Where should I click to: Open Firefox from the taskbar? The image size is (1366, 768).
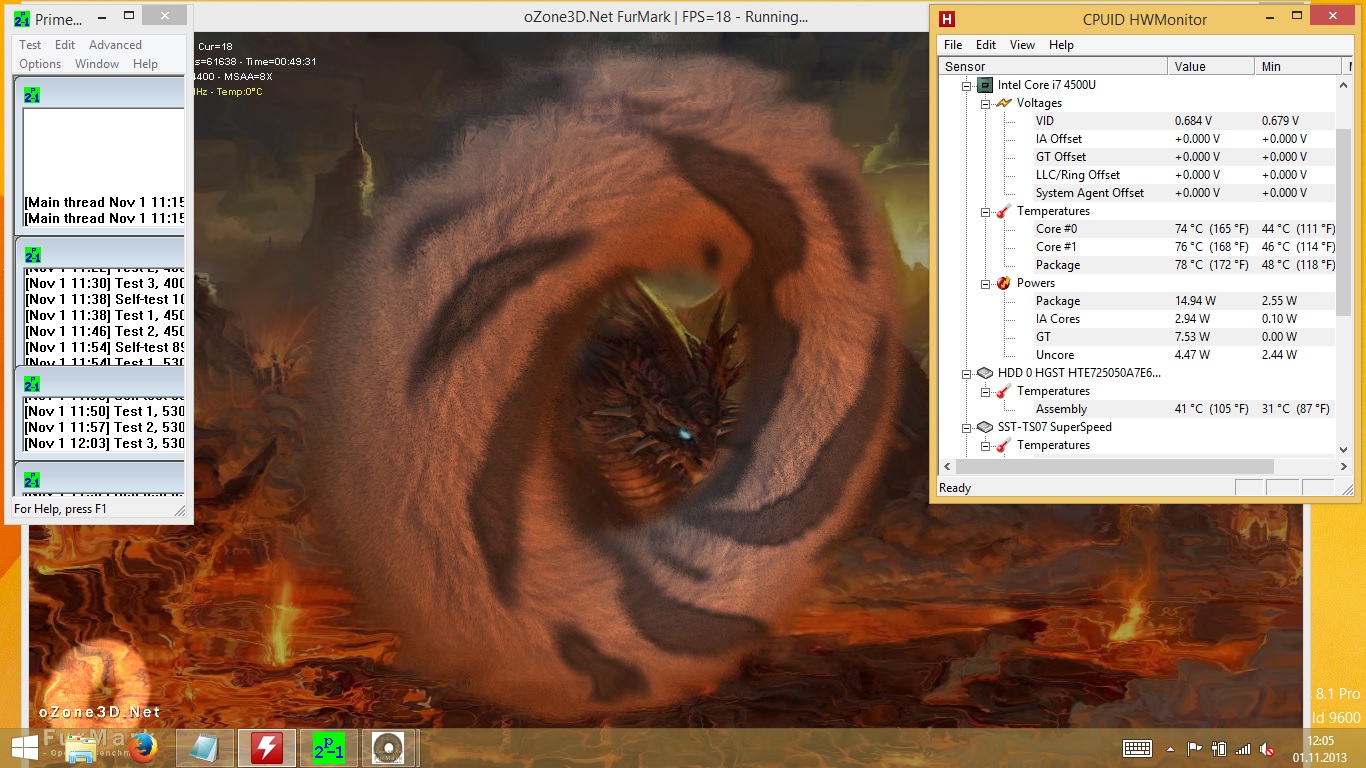click(141, 748)
